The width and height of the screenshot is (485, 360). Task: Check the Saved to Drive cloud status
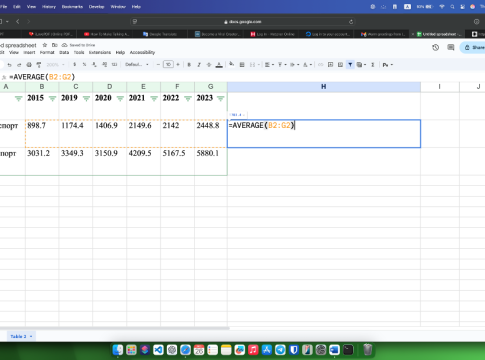click(79, 45)
